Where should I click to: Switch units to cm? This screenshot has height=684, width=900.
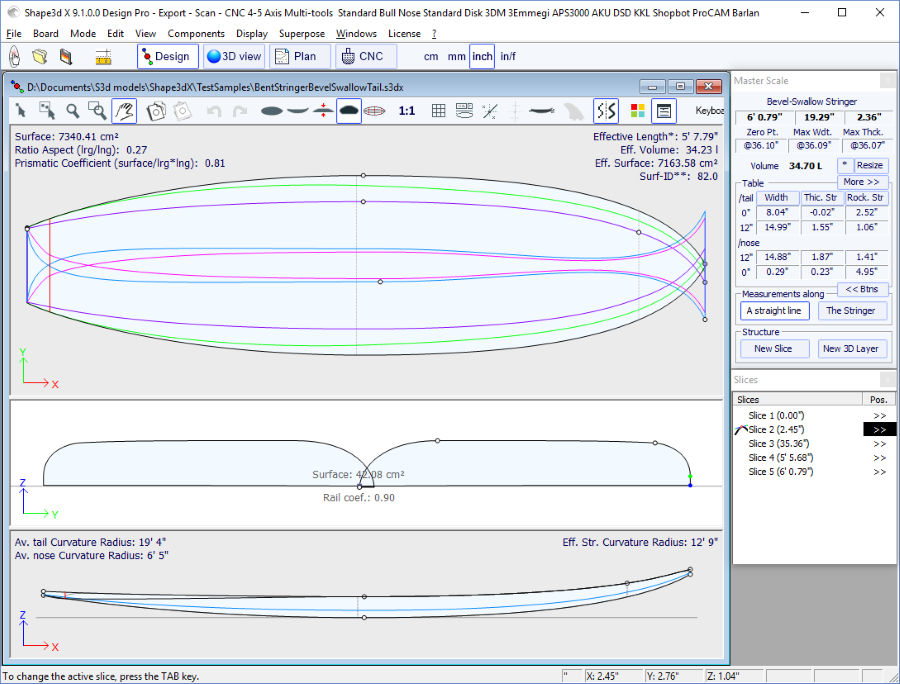pos(431,57)
